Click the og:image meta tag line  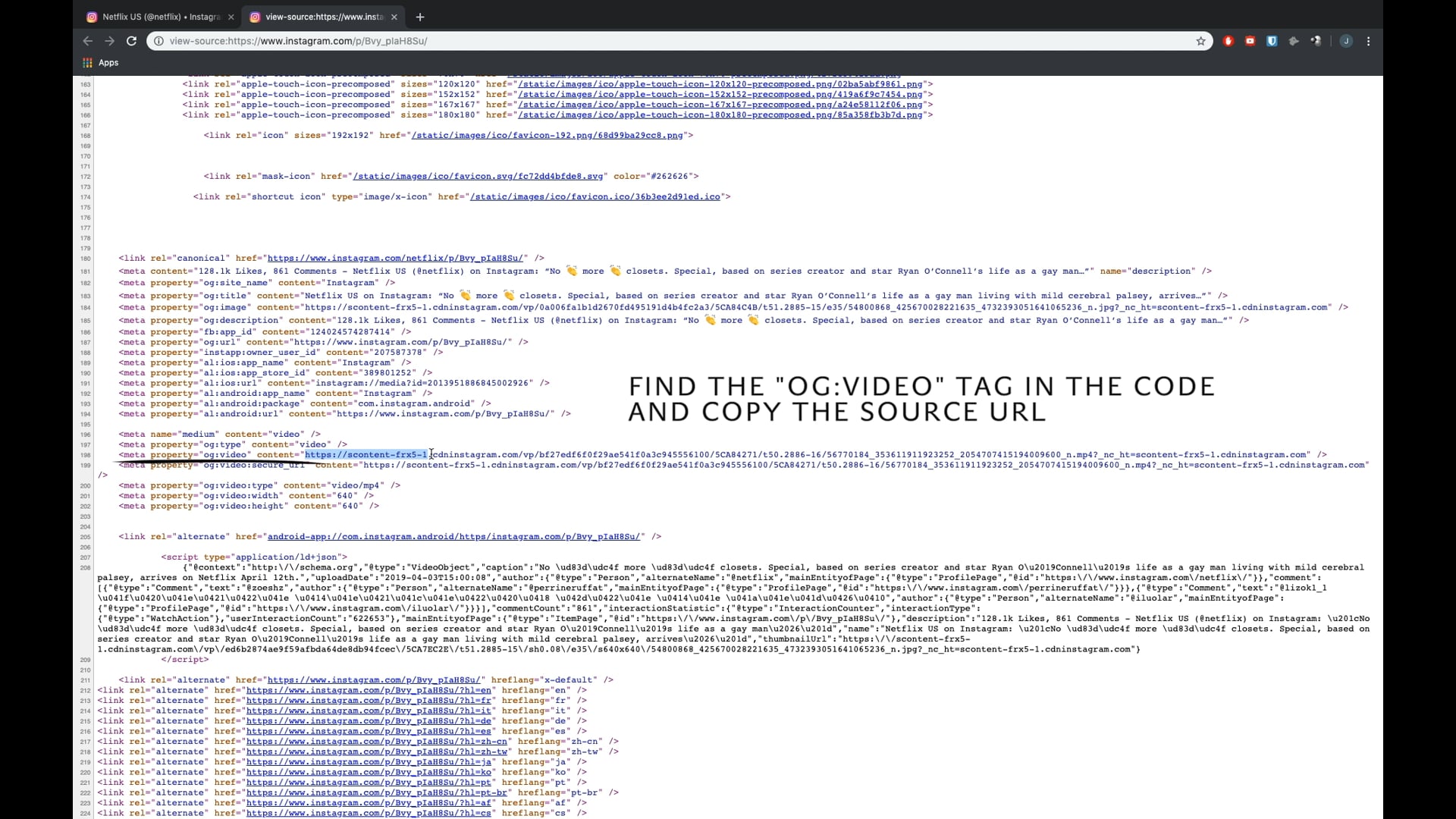[x=733, y=308]
